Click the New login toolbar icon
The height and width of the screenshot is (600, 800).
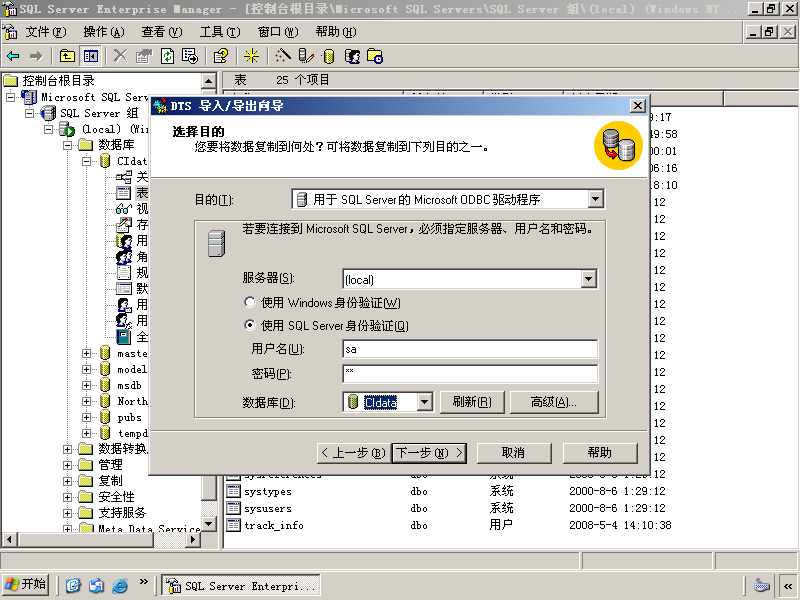coord(352,56)
